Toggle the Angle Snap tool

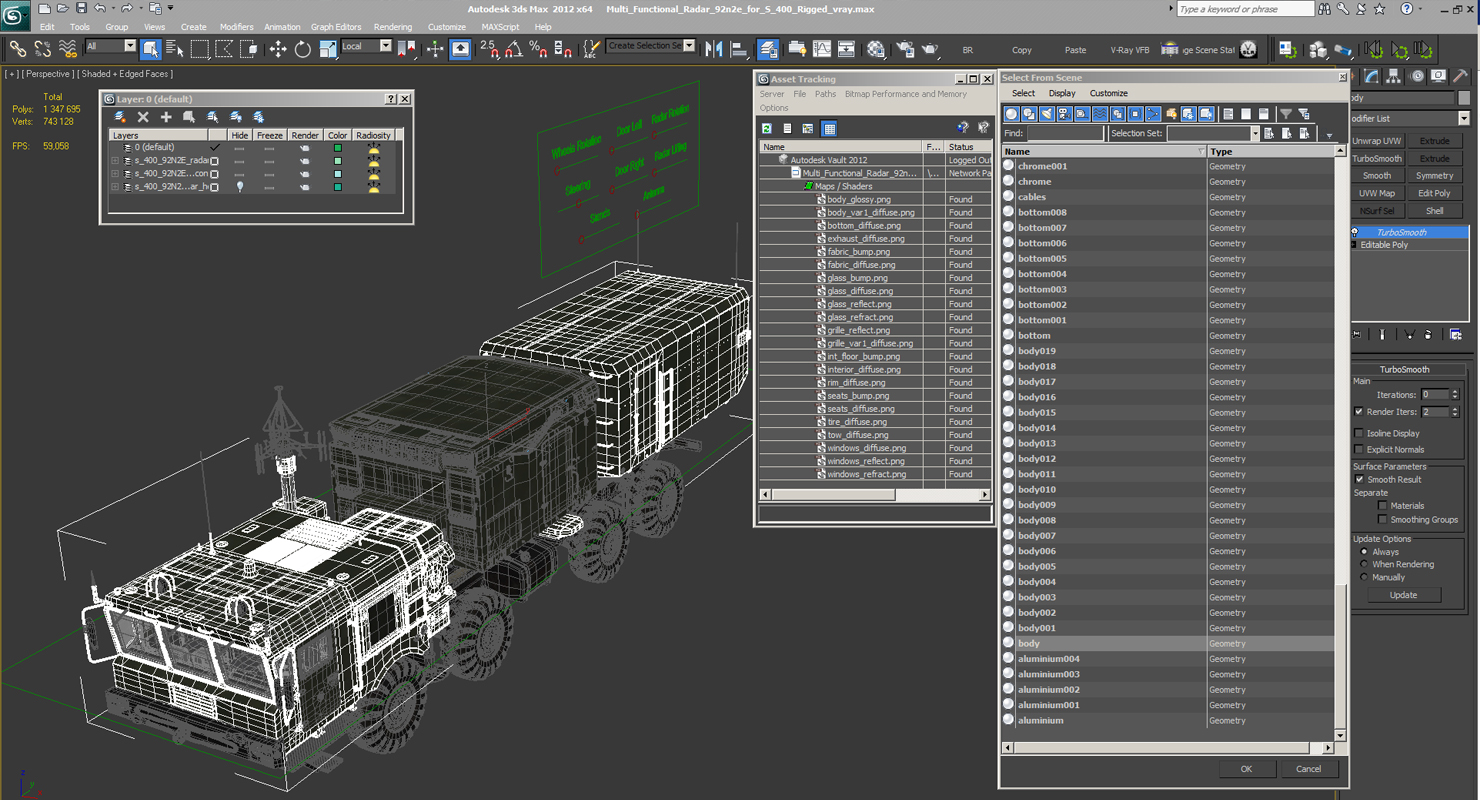pos(514,49)
